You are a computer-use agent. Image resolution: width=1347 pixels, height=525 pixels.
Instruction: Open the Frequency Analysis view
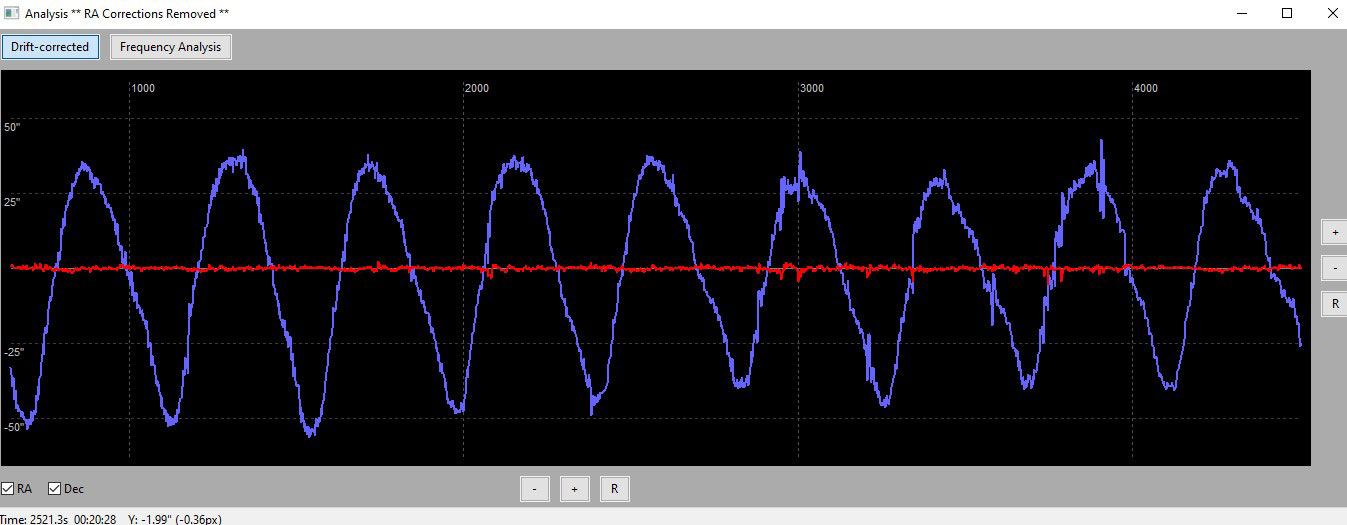click(170, 47)
